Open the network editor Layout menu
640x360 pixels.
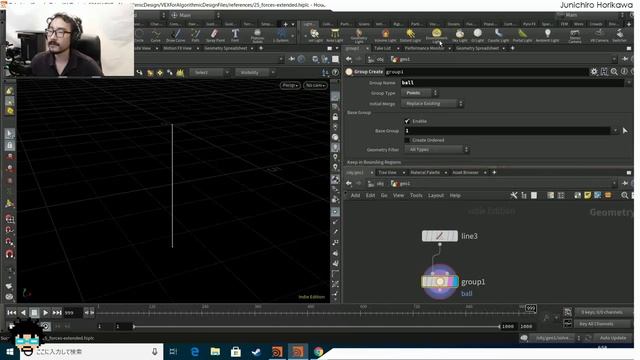pyautogui.click(x=436, y=196)
